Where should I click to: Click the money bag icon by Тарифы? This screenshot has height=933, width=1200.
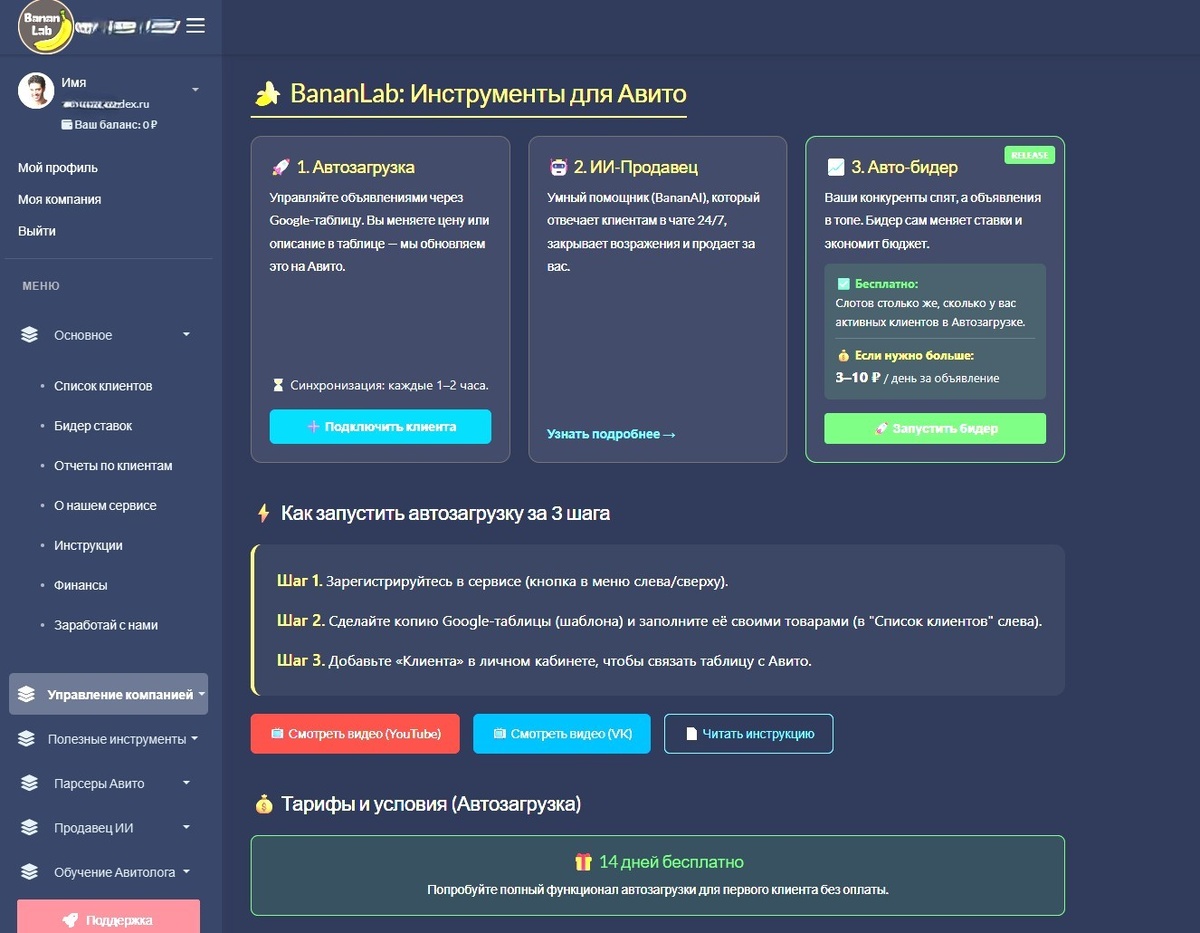click(264, 804)
